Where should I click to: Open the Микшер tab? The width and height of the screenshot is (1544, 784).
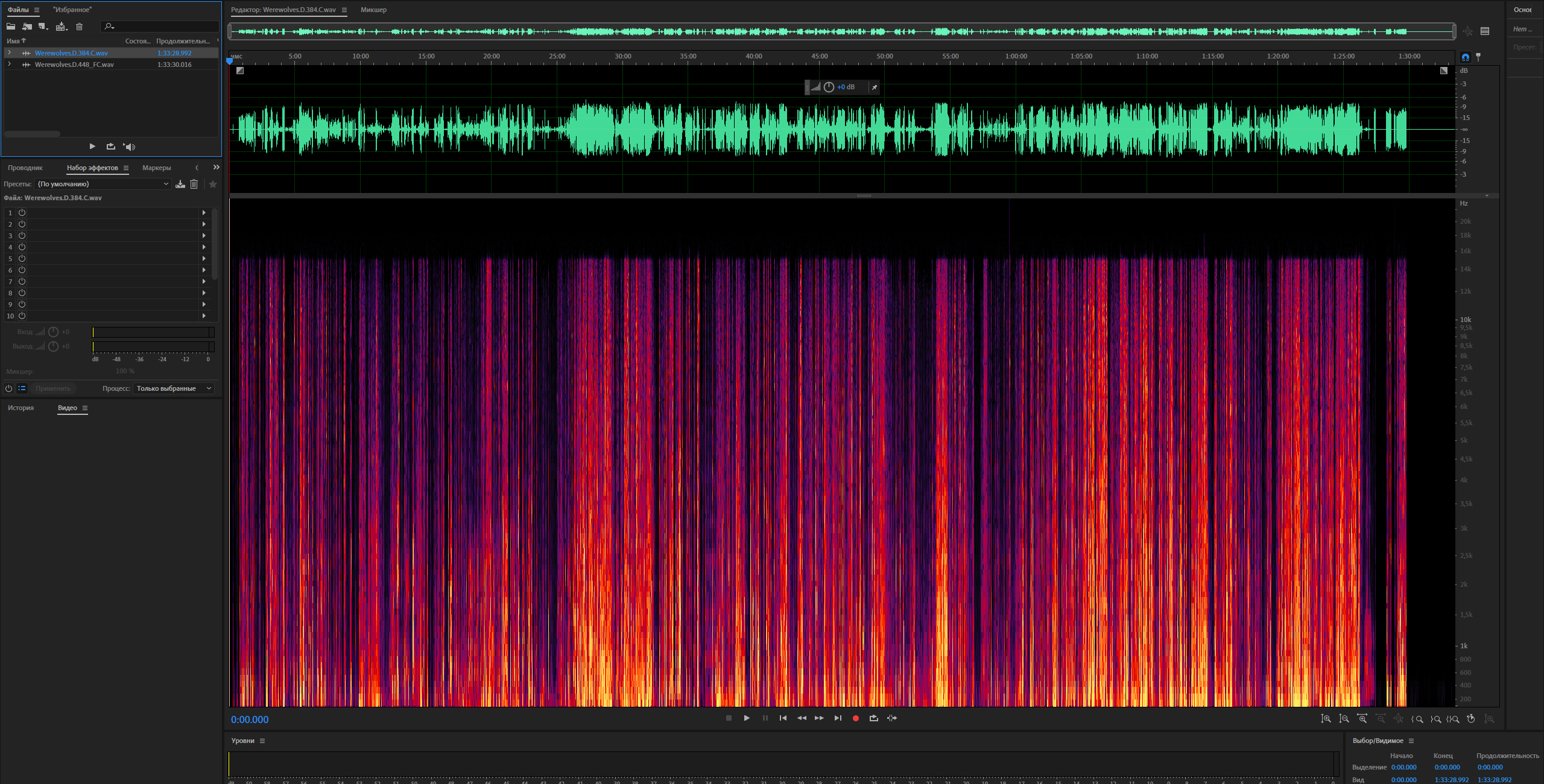pyautogui.click(x=373, y=10)
